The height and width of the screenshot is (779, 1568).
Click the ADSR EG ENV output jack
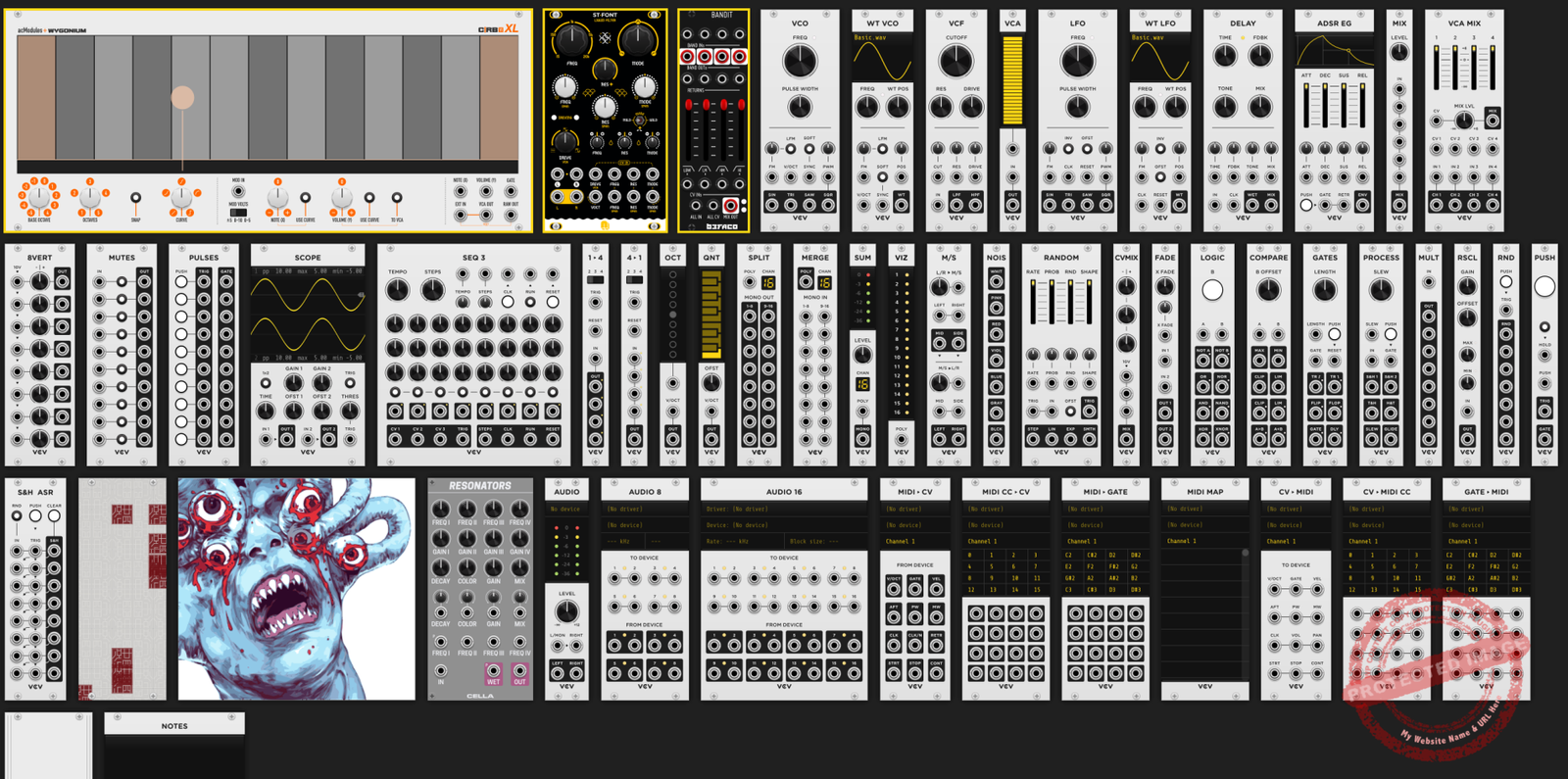tap(1362, 205)
